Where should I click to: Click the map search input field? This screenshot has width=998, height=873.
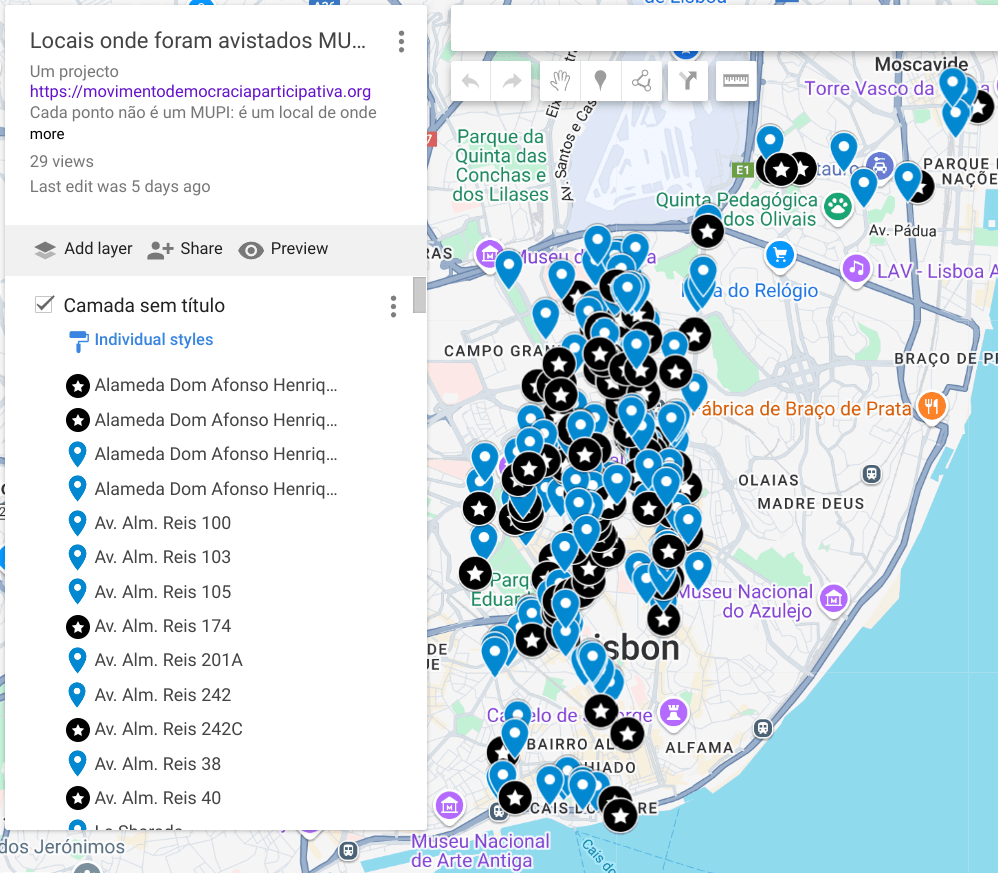(x=720, y=28)
